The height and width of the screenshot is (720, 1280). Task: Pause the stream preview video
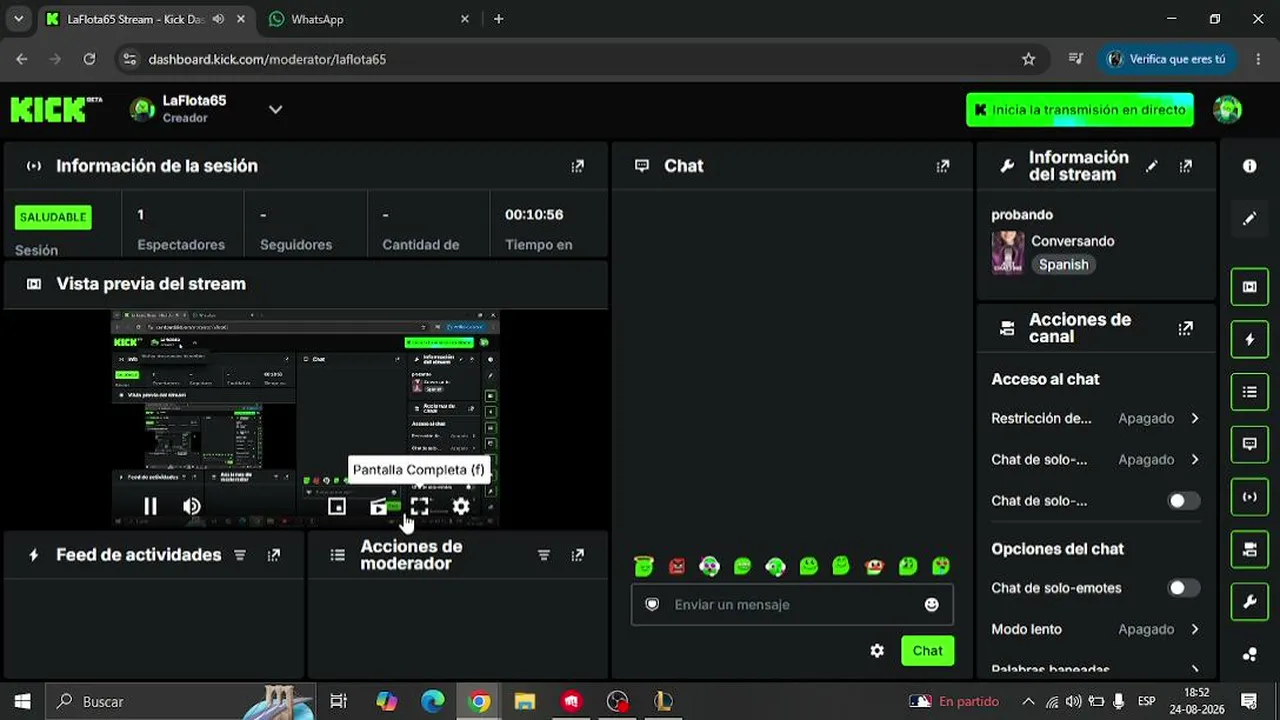150,507
